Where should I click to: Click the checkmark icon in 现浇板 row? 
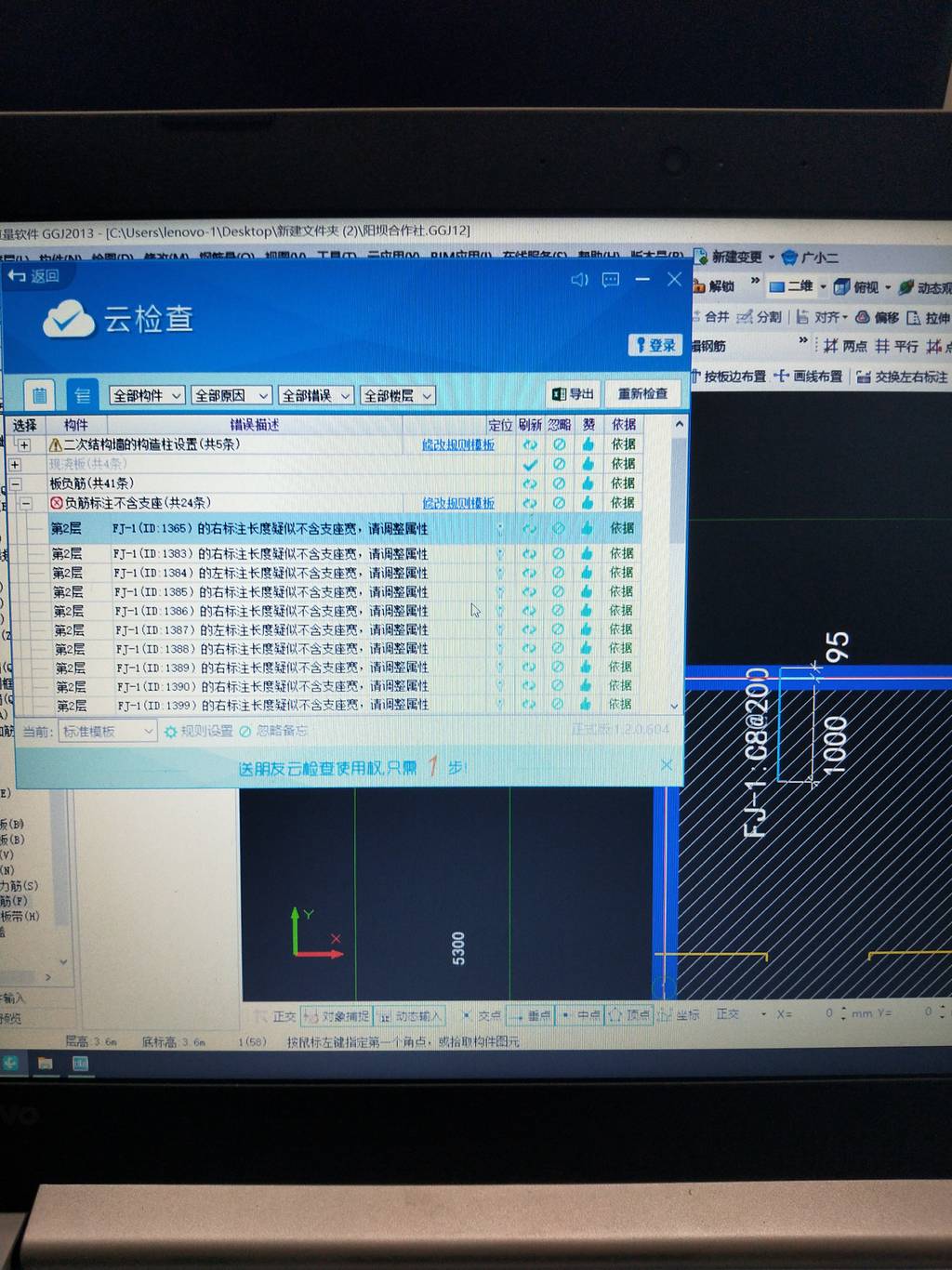point(530,464)
